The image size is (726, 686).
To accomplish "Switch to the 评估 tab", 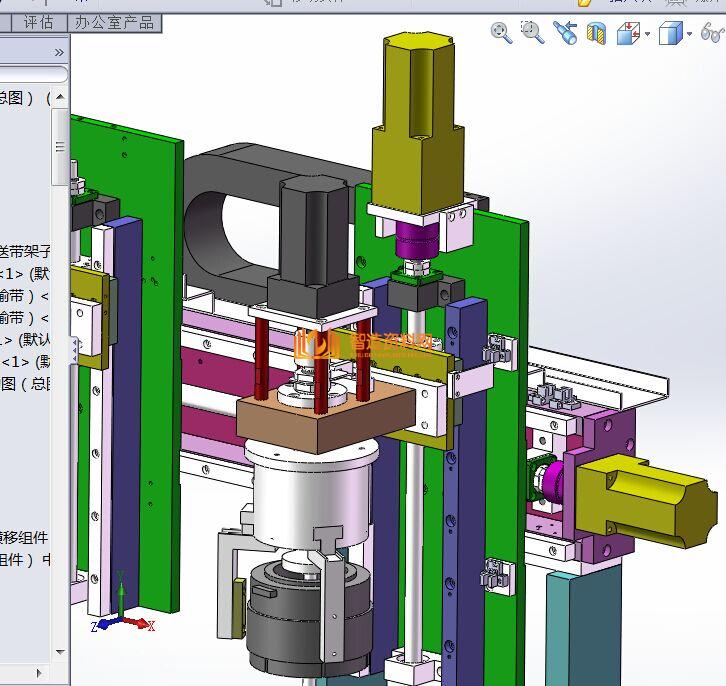I will pos(38,21).
